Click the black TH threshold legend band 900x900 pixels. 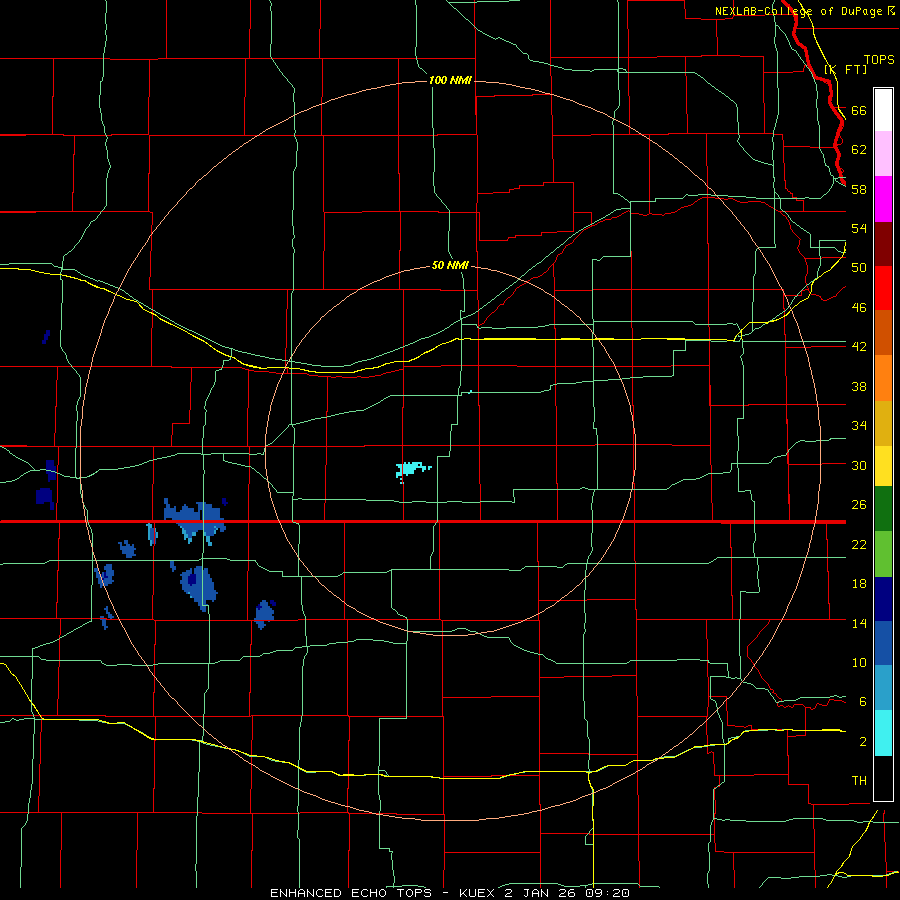(883, 778)
